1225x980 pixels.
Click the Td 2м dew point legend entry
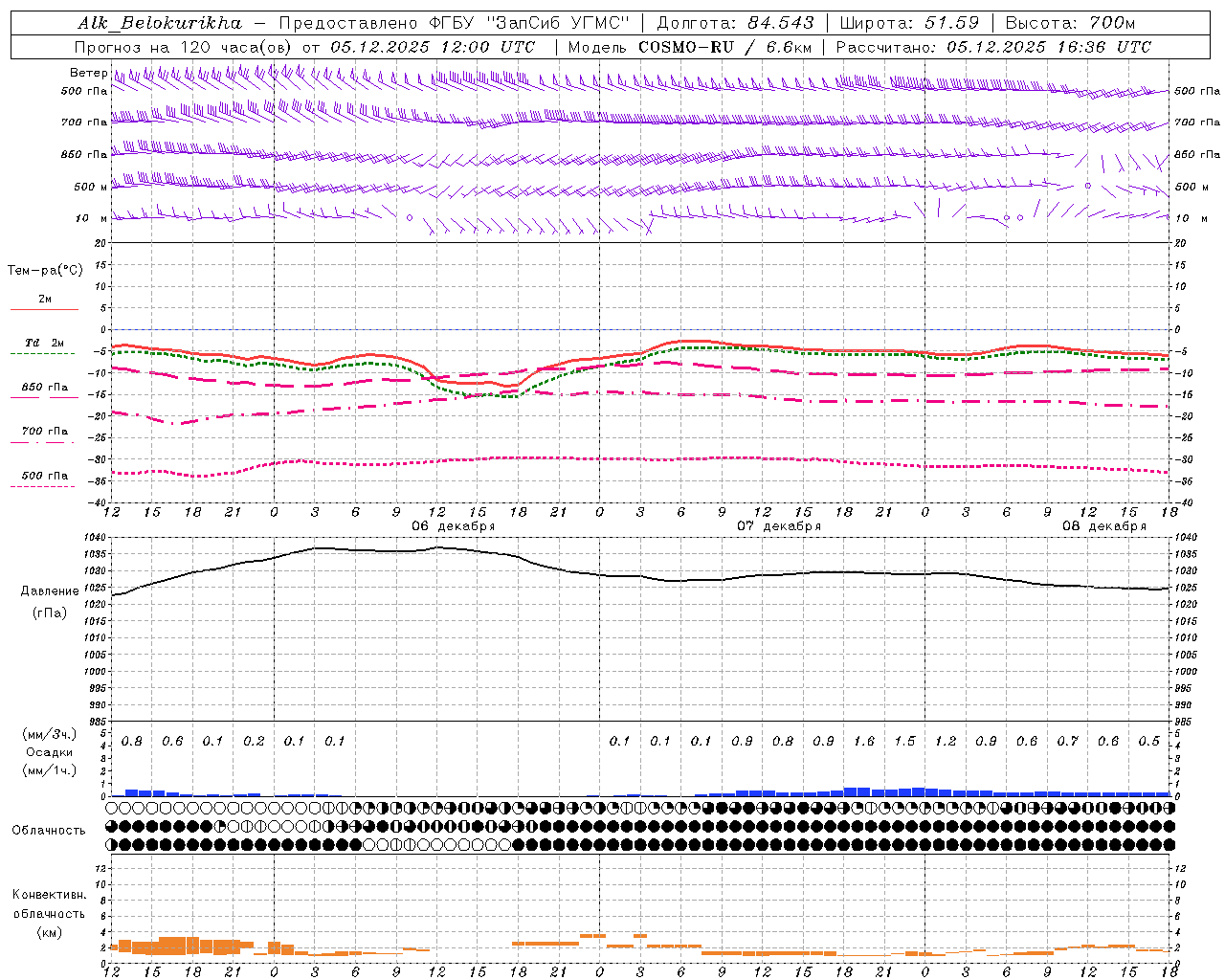click(44, 343)
